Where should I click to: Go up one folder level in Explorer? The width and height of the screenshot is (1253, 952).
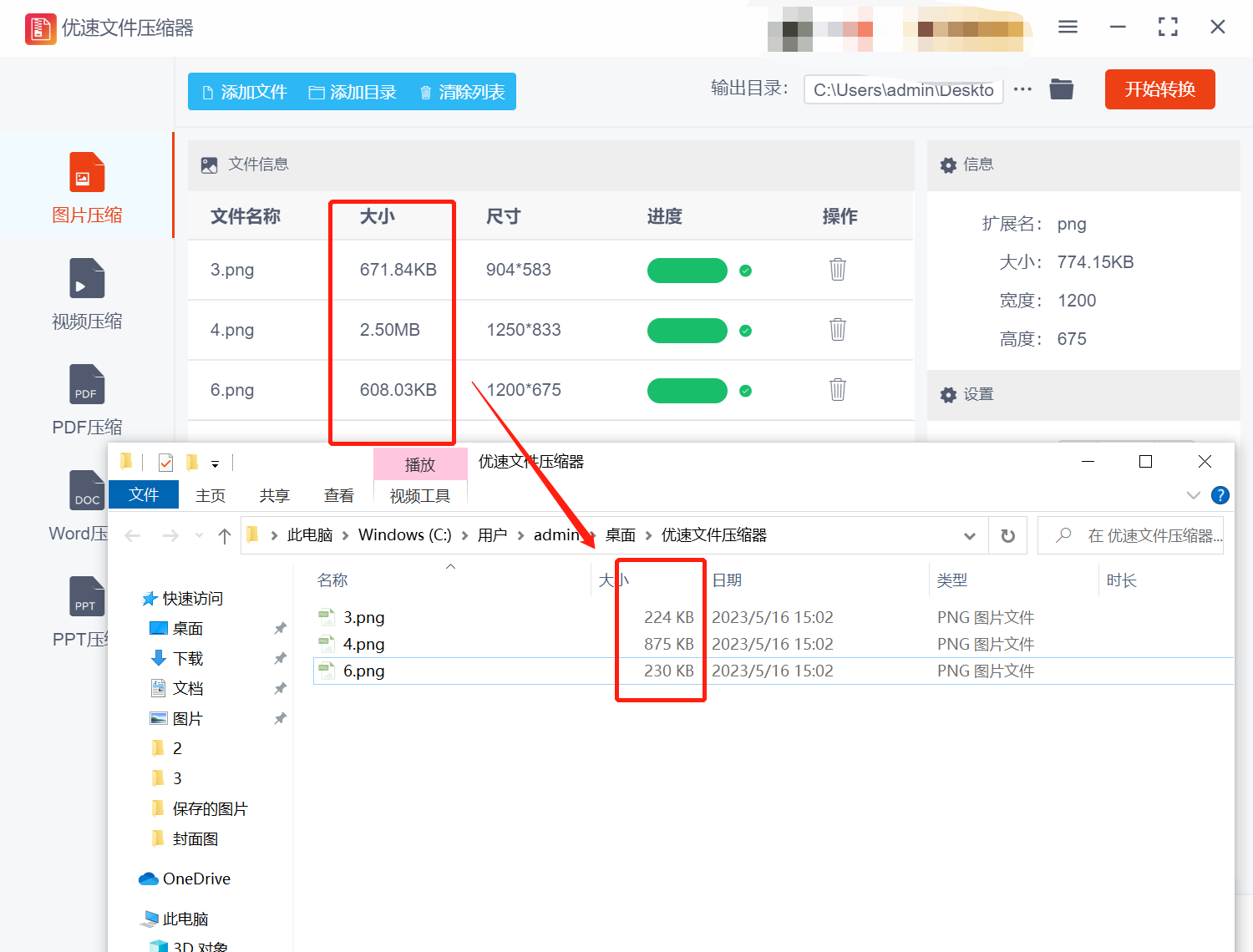point(224,536)
